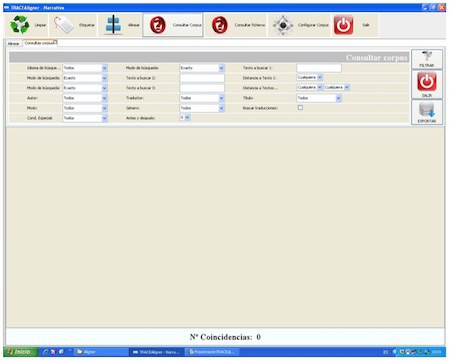Click the FILTRAR button in side panel
Image resolution: width=450 pixels, height=362 pixels.
pos(427,59)
